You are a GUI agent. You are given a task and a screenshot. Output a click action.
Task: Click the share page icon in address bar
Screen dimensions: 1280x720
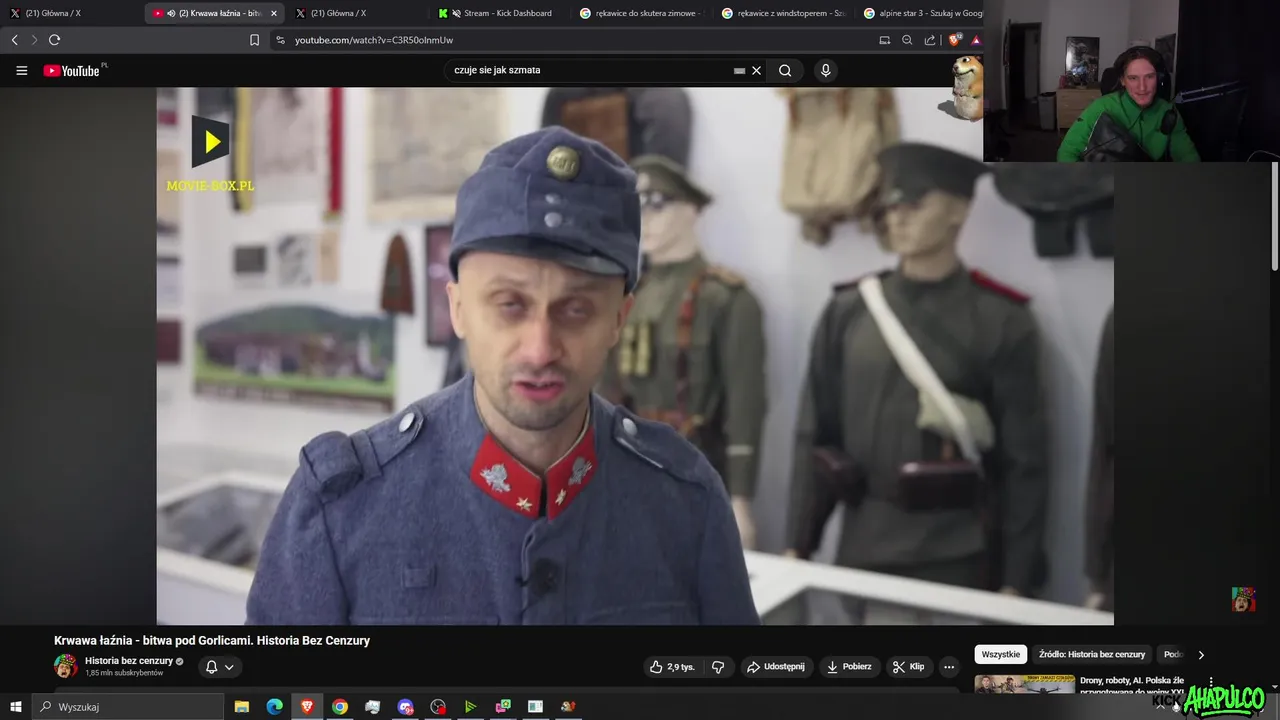[930, 40]
